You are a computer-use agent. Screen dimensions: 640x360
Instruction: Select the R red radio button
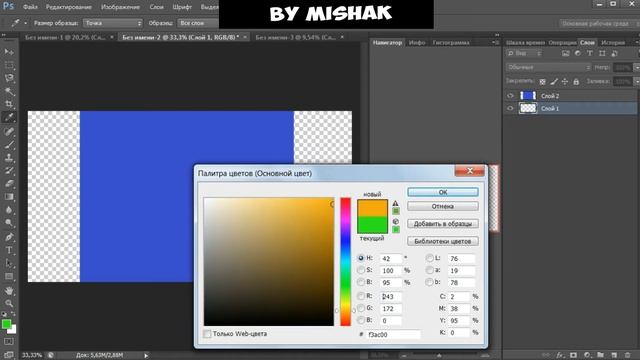[x=361, y=296]
